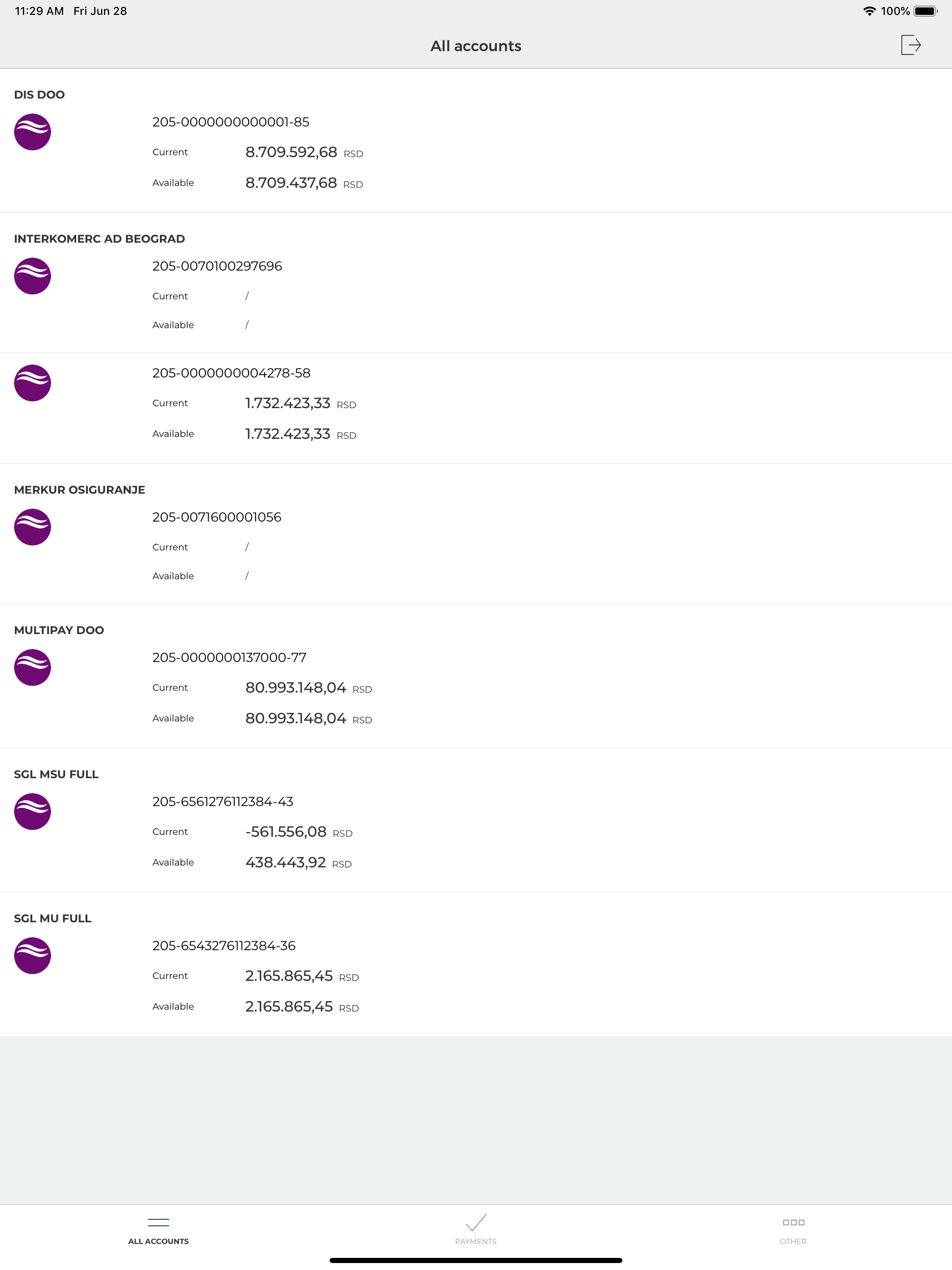
Task: Tap the home indicator bar
Action: click(x=476, y=1260)
